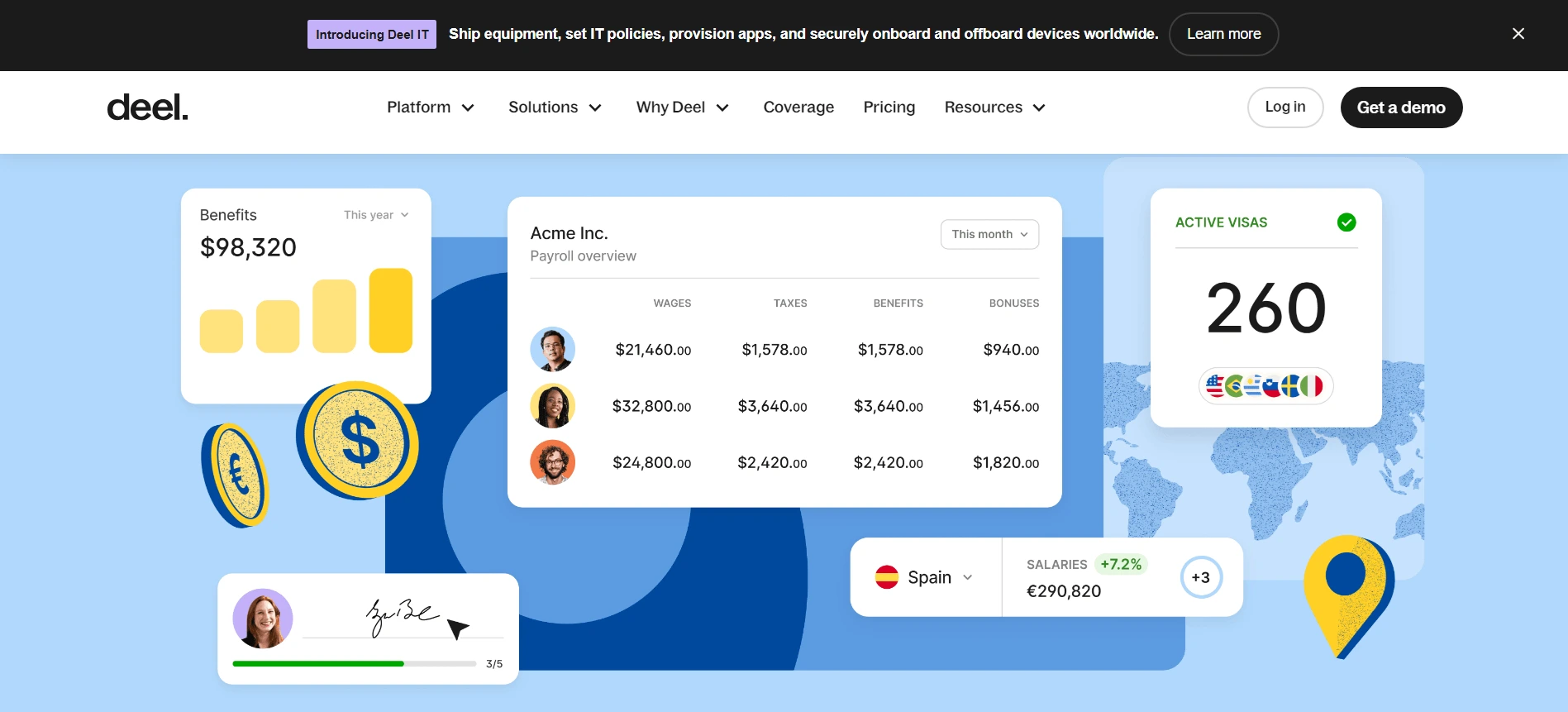Click the avatar in the $21,460.00 row
This screenshot has height=712, width=1568.
click(552, 349)
